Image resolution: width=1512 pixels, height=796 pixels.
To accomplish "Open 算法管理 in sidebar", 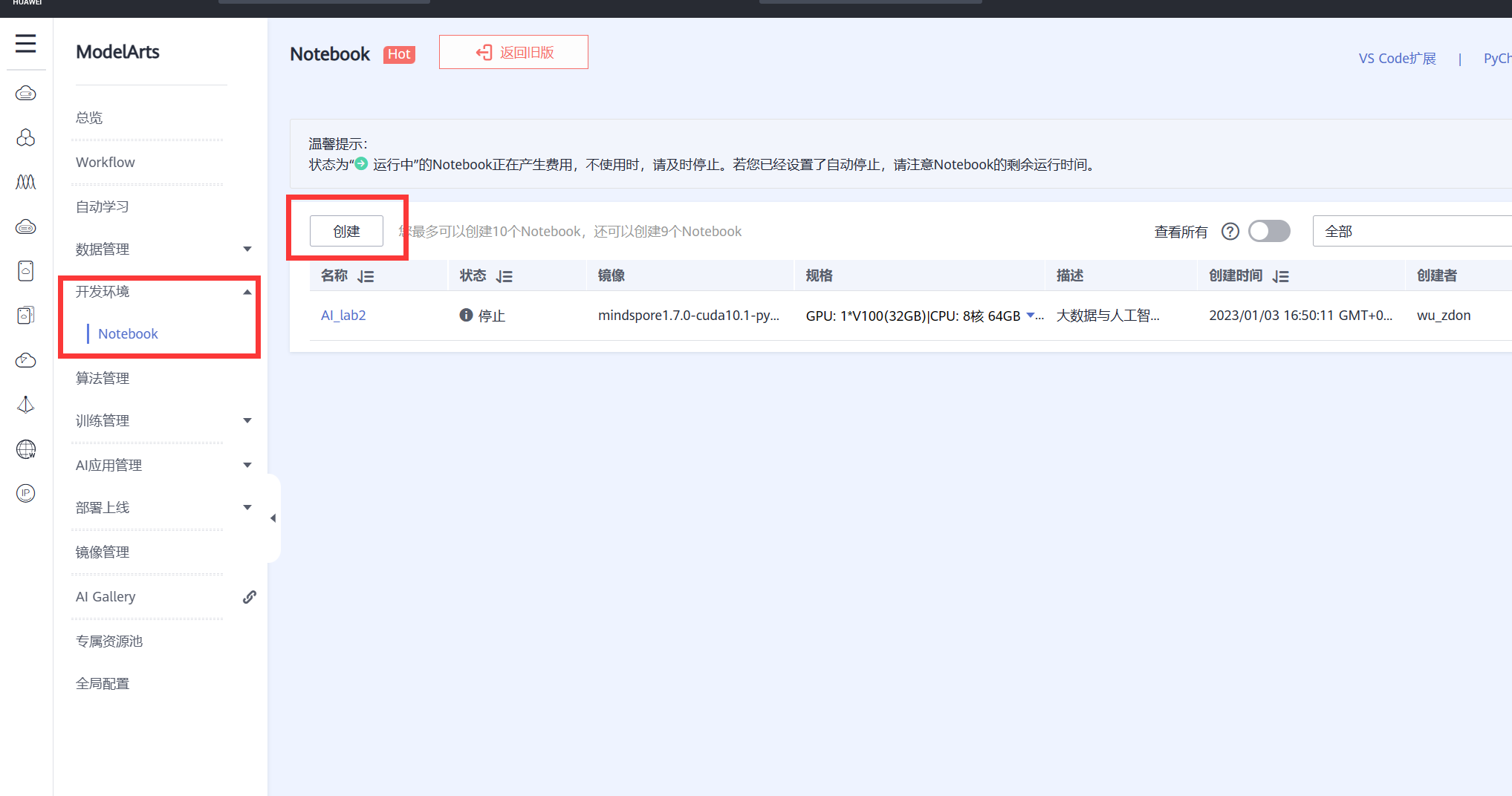I will [x=103, y=379].
